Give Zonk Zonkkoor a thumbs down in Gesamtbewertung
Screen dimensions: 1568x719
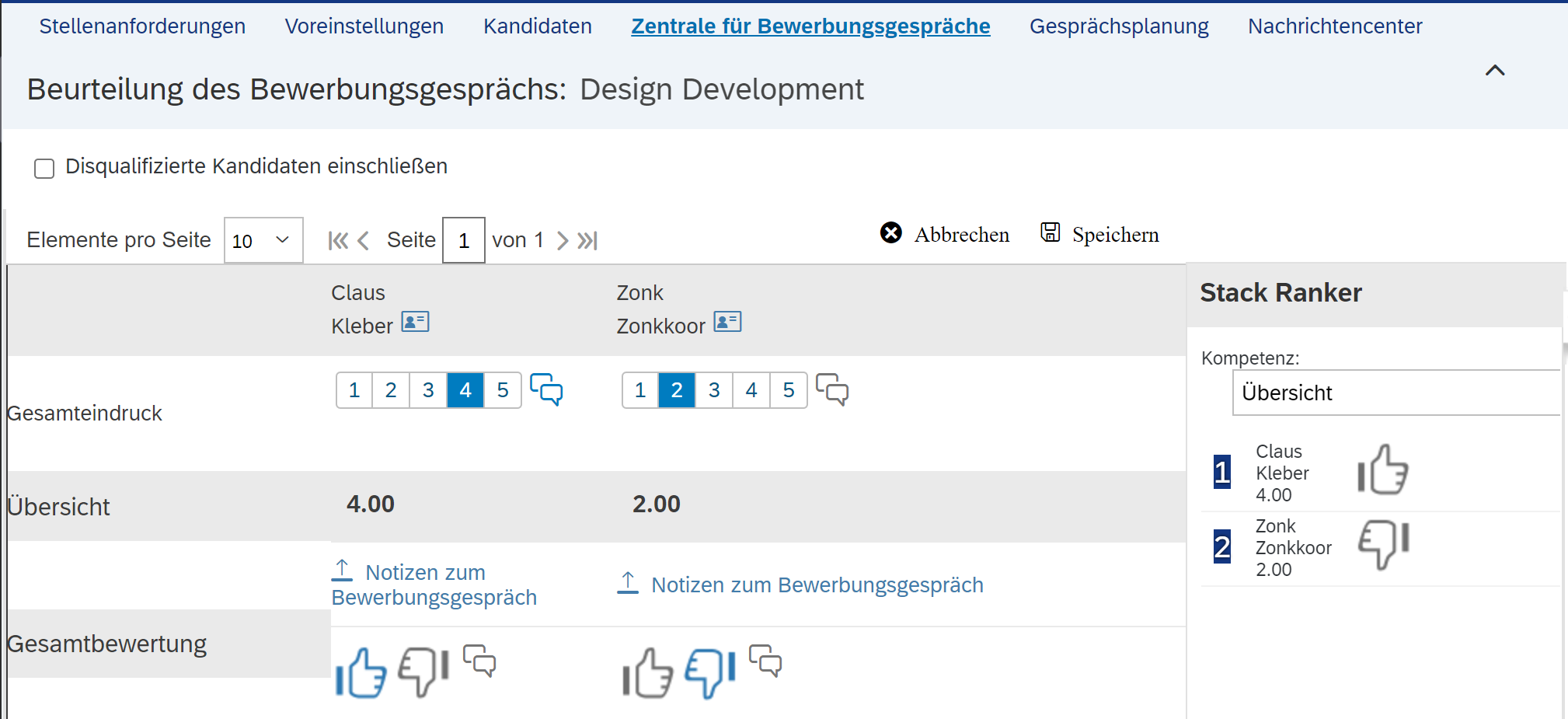coord(709,672)
